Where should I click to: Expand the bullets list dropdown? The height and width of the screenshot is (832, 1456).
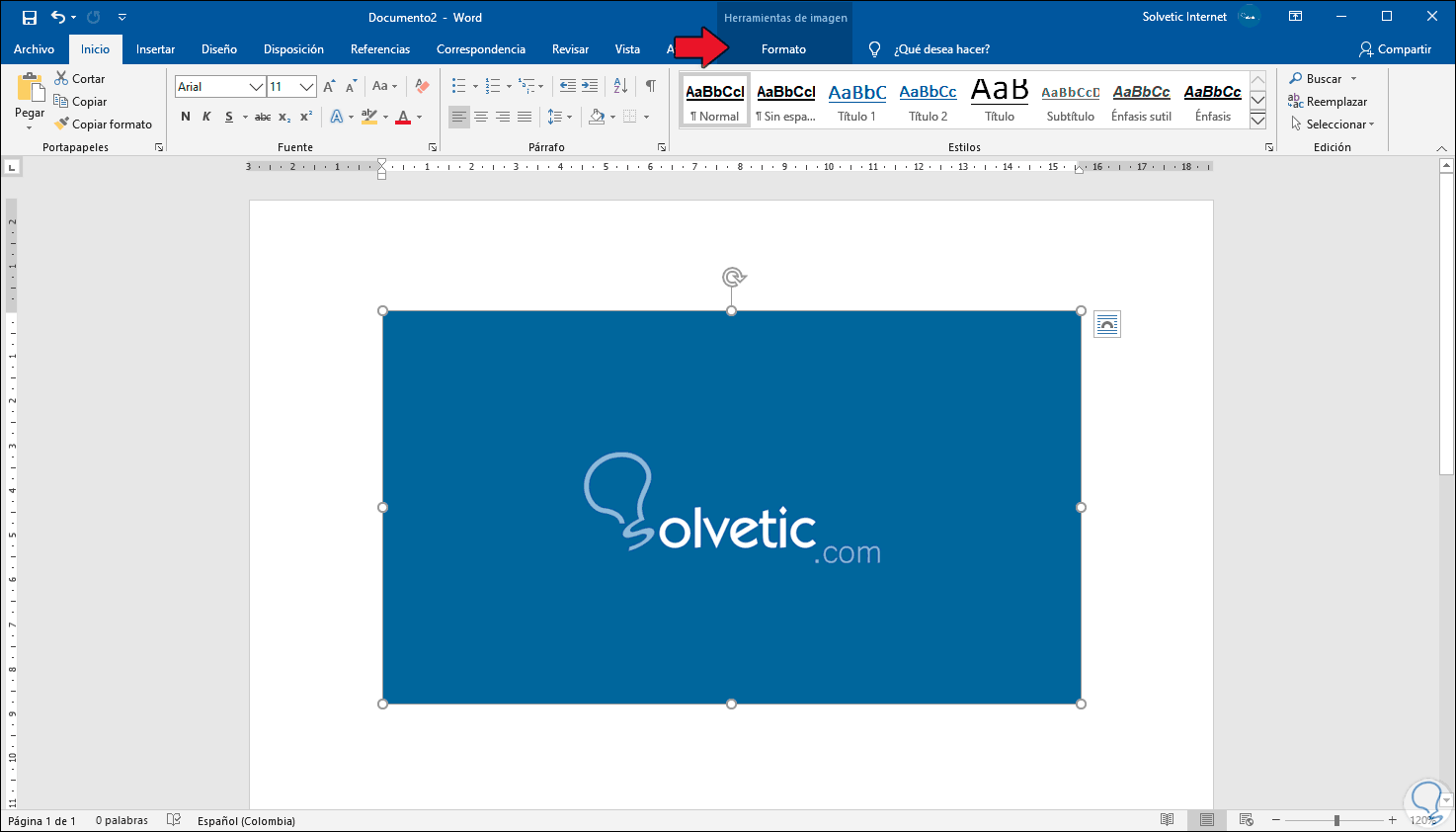point(475,86)
